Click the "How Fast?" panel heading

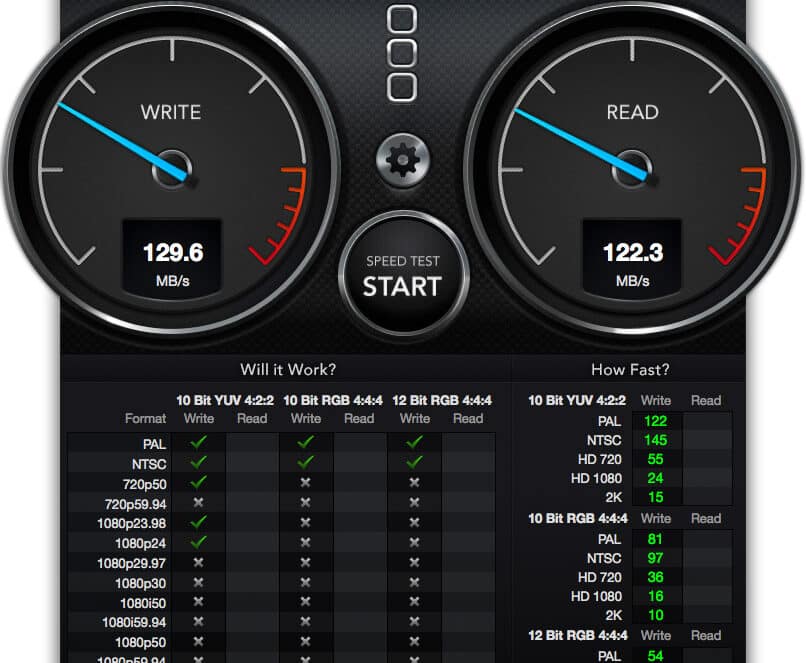click(630, 370)
